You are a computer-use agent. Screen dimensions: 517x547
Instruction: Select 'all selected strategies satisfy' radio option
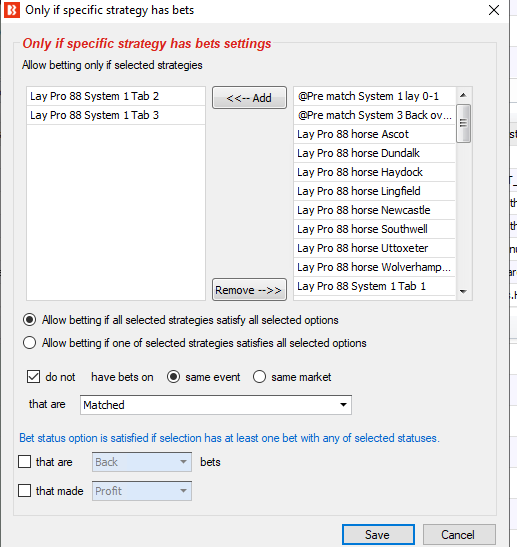pyautogui.click(x=29, y=320)
